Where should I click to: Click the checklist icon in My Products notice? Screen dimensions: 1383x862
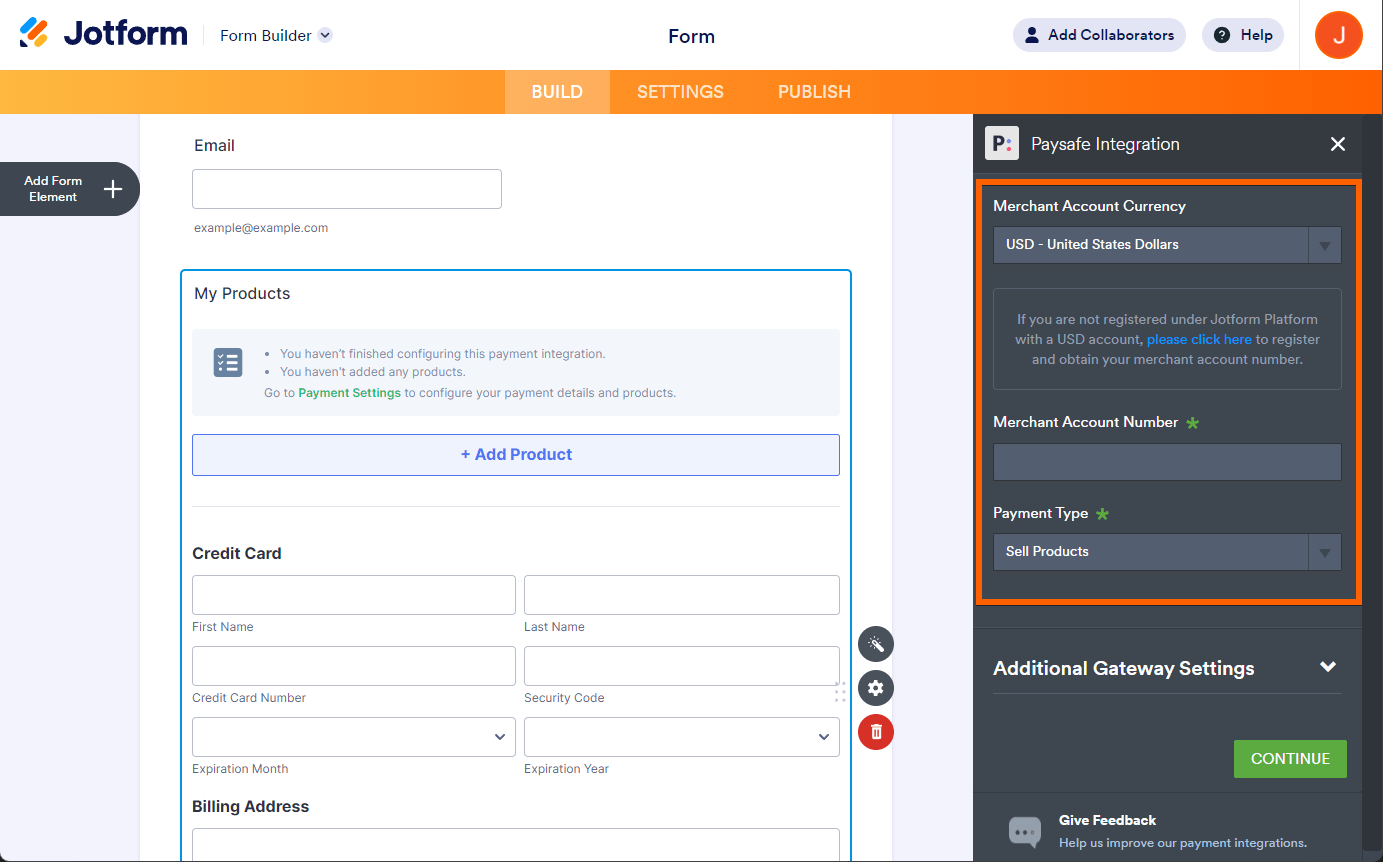pos(228,363)
